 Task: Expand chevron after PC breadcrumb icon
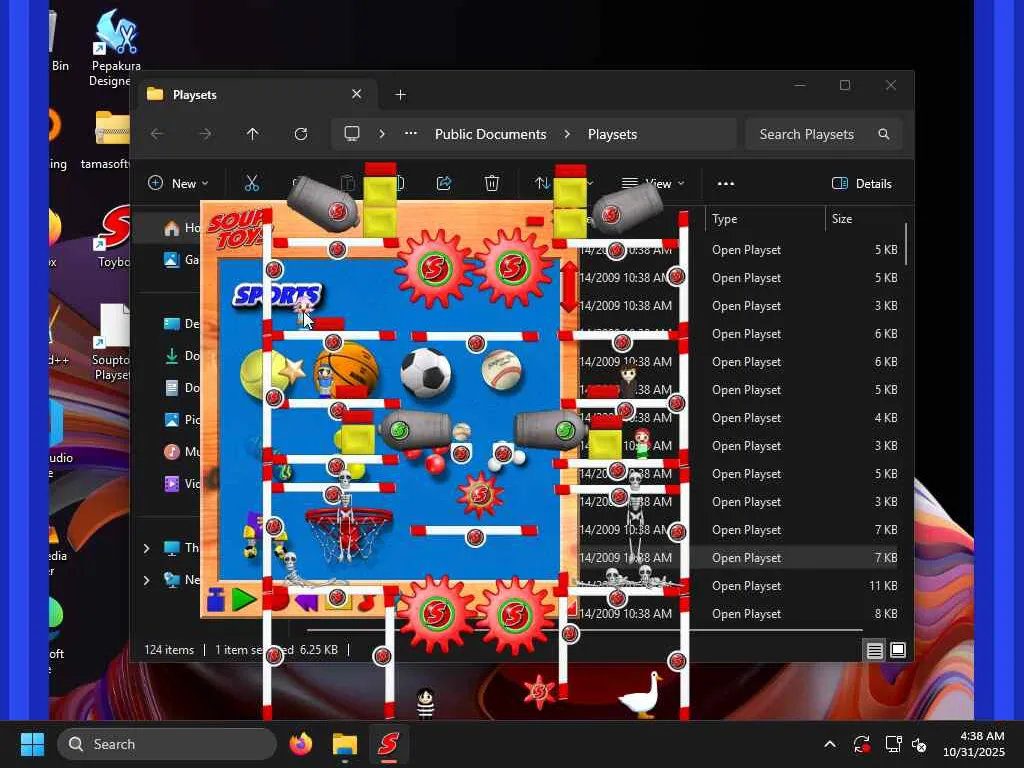[382, 134]
